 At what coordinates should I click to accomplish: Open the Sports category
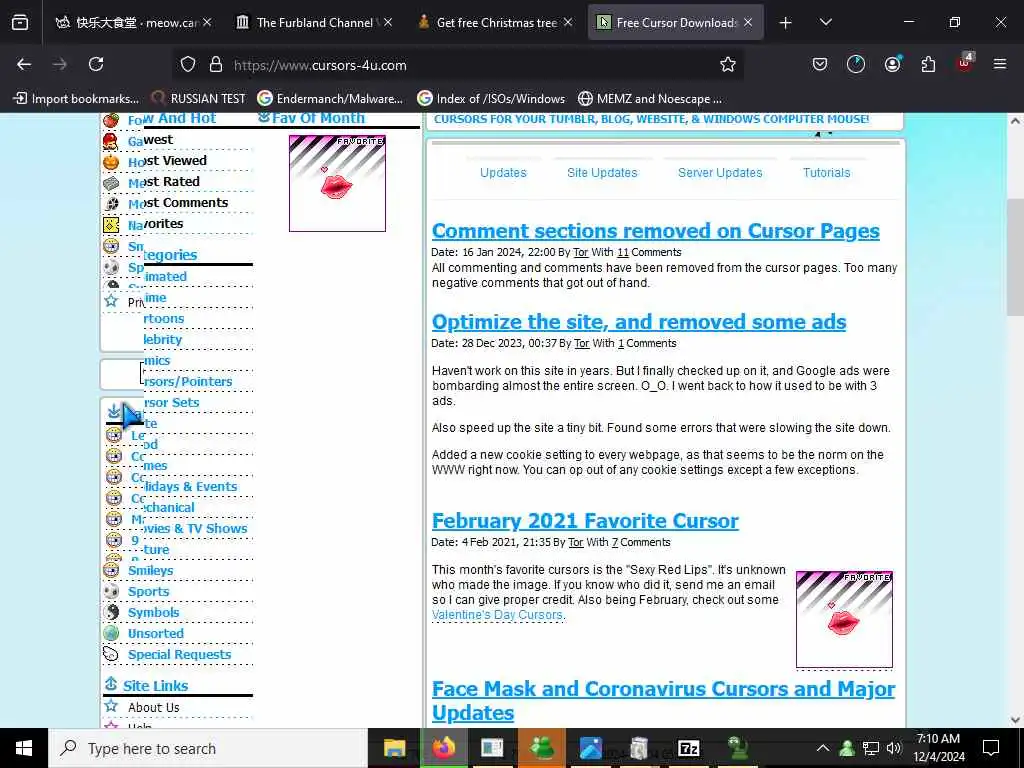click(x=148, y=591)
